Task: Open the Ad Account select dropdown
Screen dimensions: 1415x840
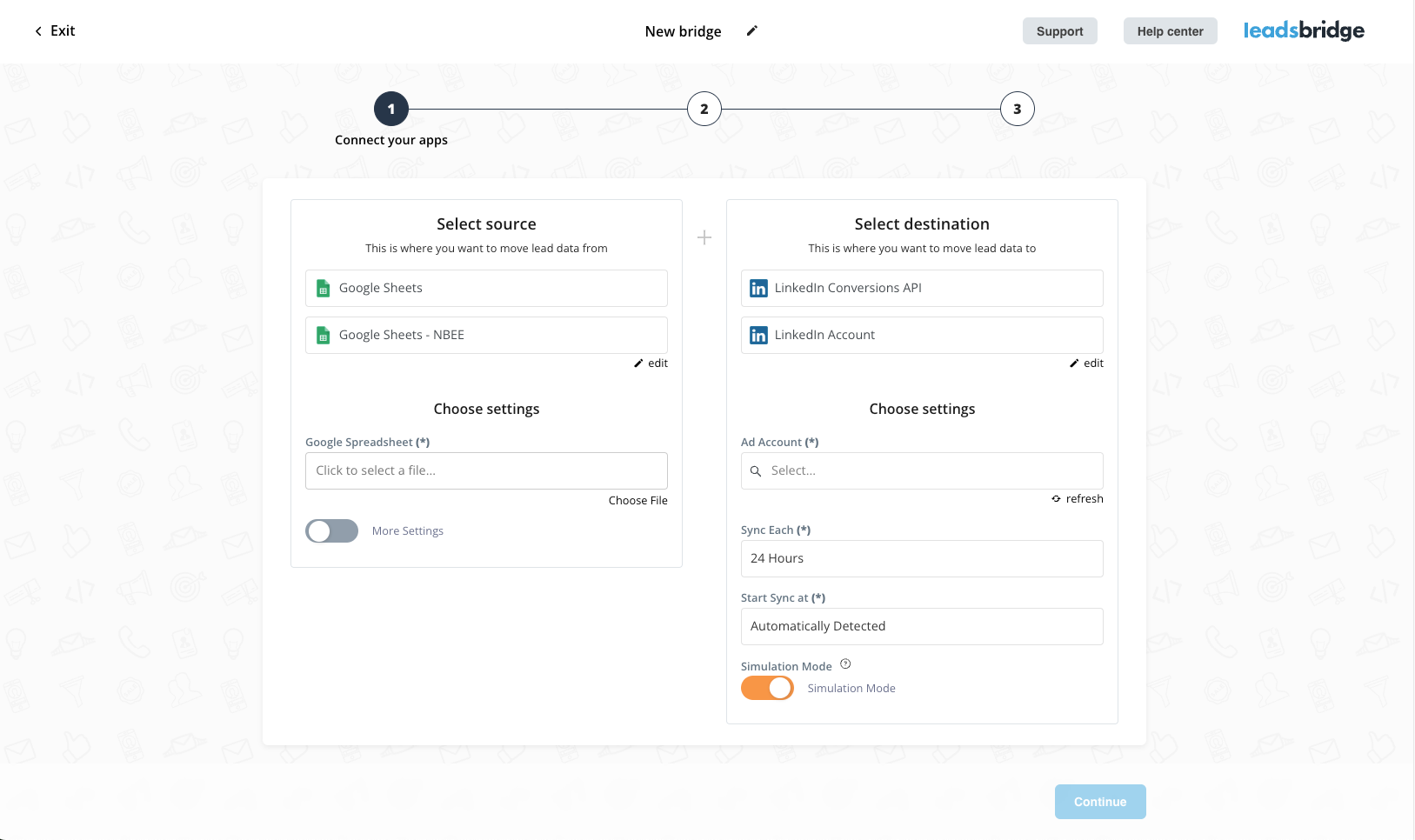Action: tap(922, 471)
